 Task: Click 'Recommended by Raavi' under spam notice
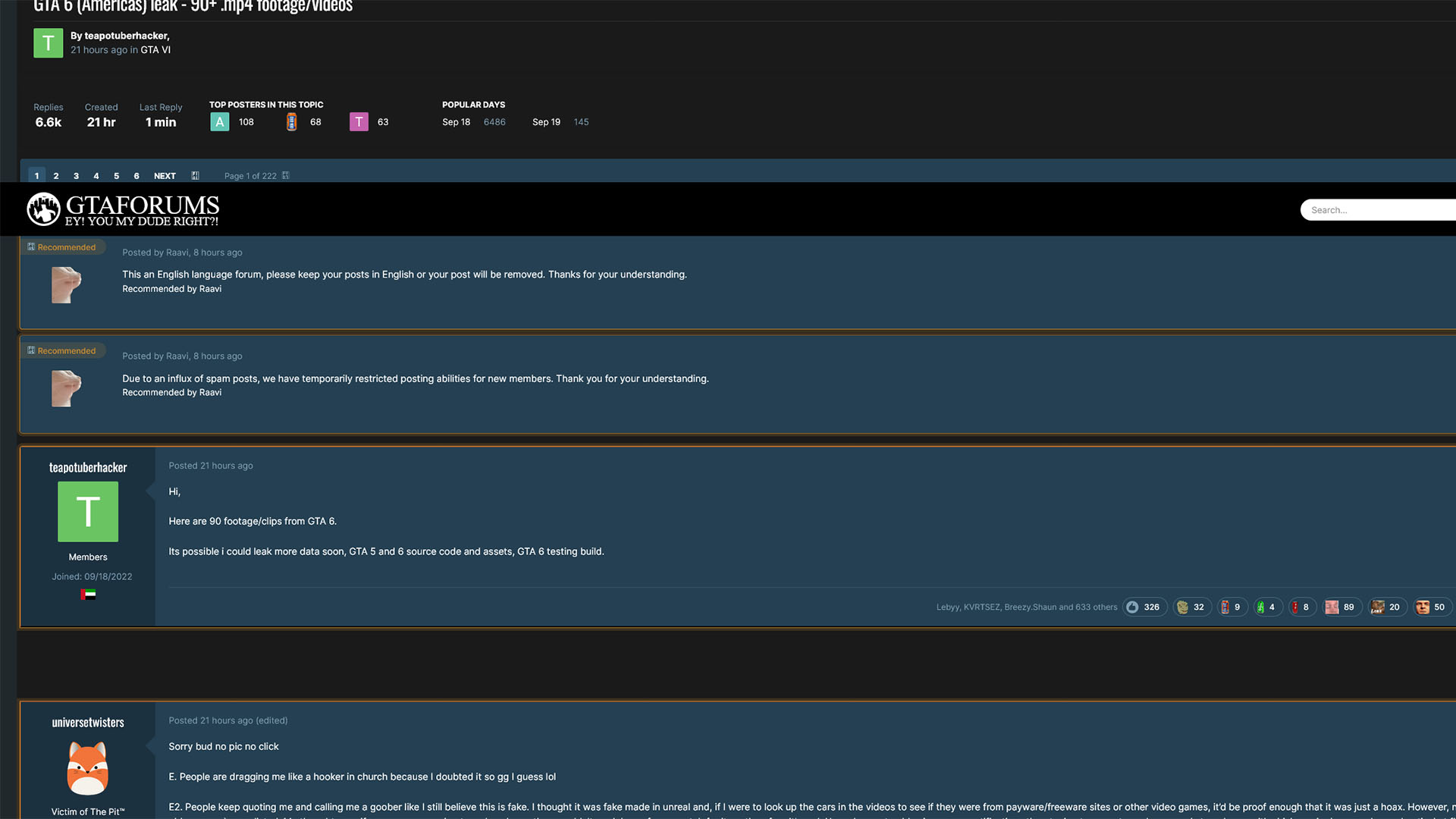pos(172,392)
